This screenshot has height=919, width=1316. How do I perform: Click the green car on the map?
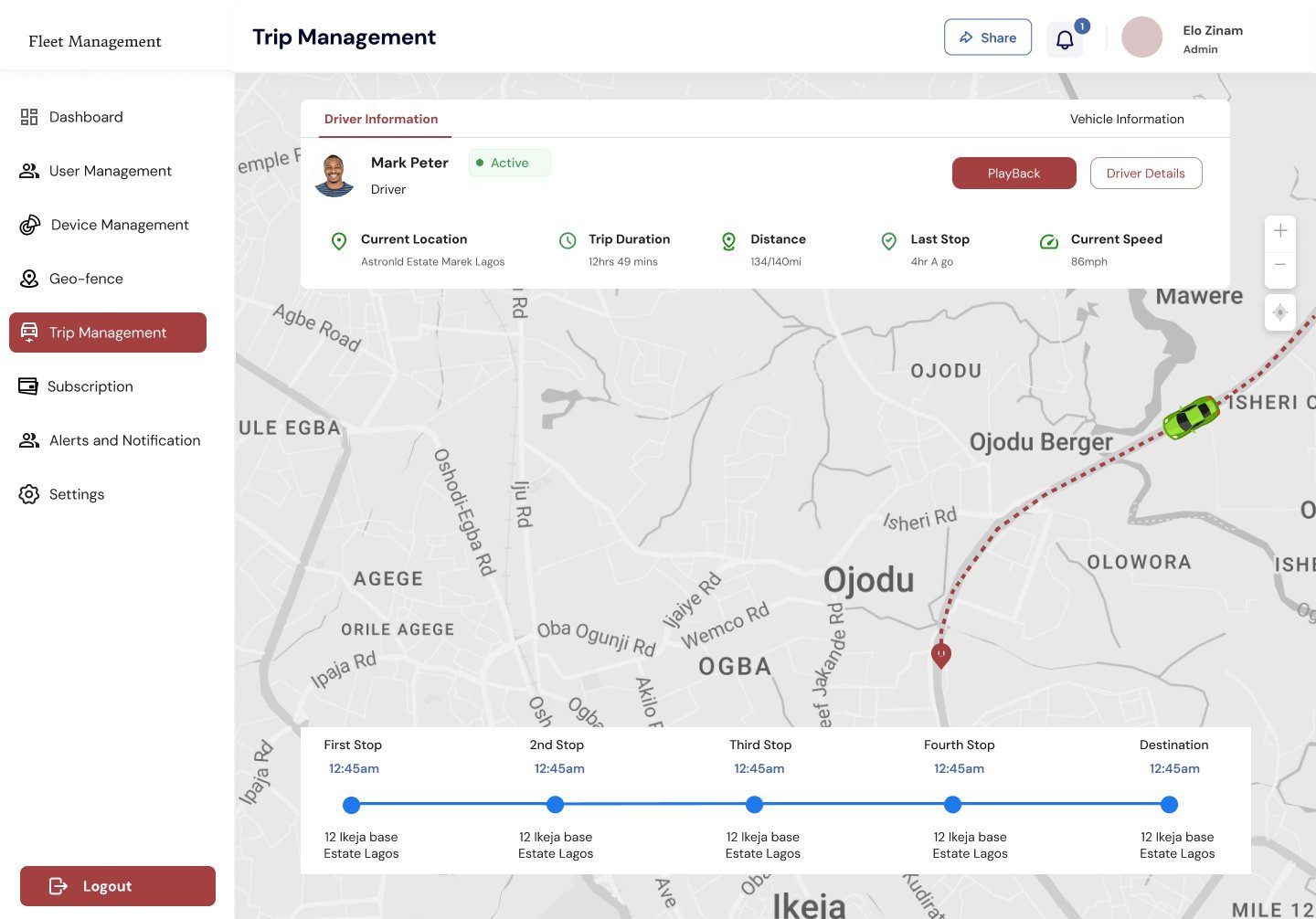tap(1191, 417)
